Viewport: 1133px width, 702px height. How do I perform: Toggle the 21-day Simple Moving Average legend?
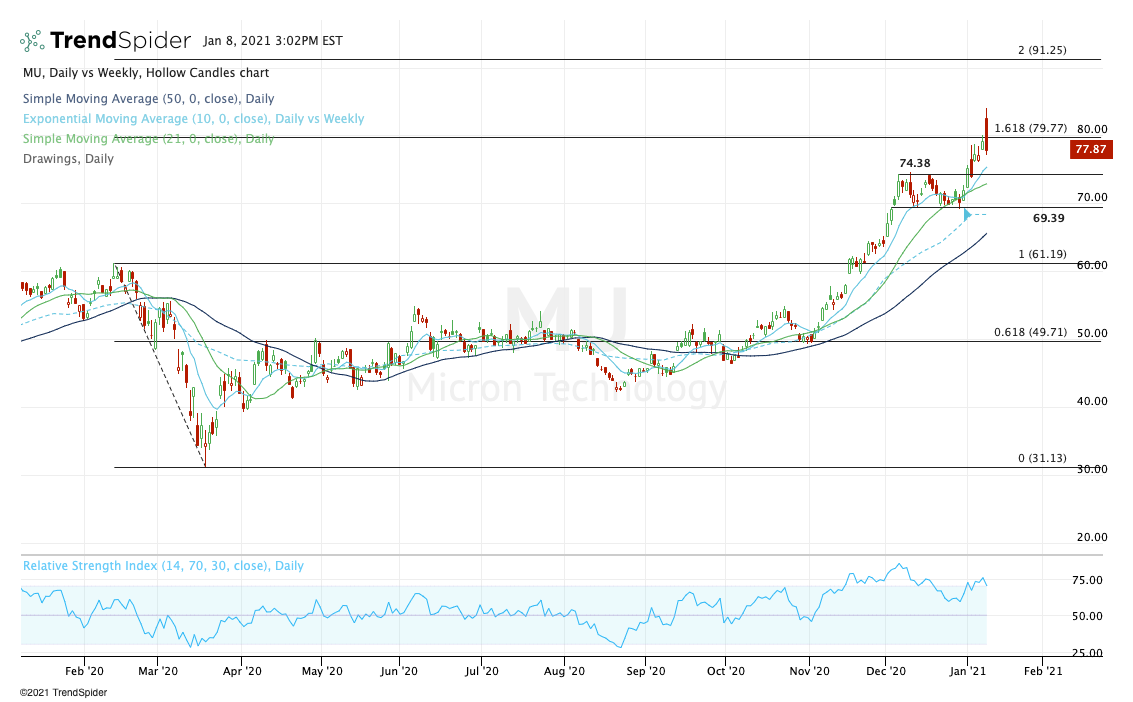(148, 139)
